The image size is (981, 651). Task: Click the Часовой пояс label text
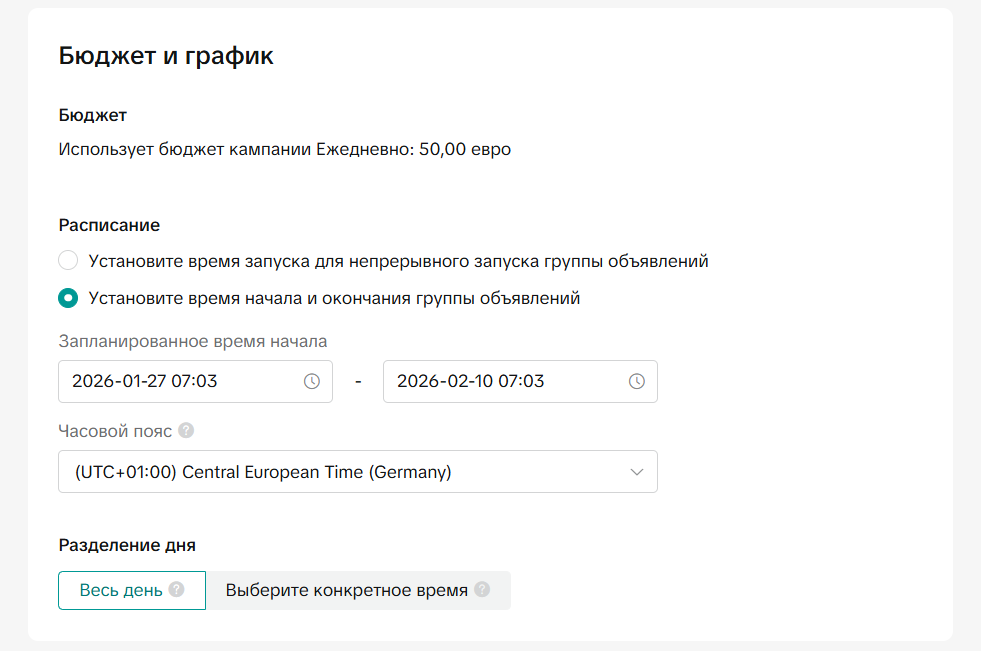115,431
